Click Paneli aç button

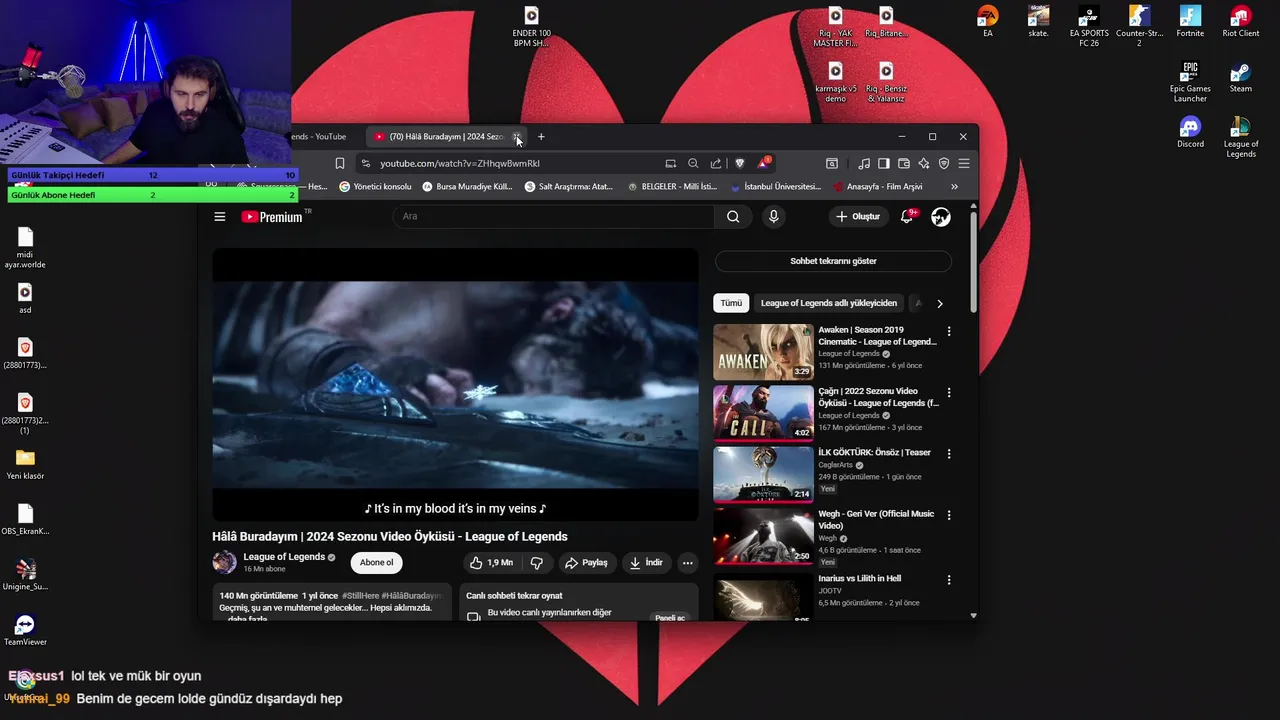pyautogui.click(x=670, y=618)
